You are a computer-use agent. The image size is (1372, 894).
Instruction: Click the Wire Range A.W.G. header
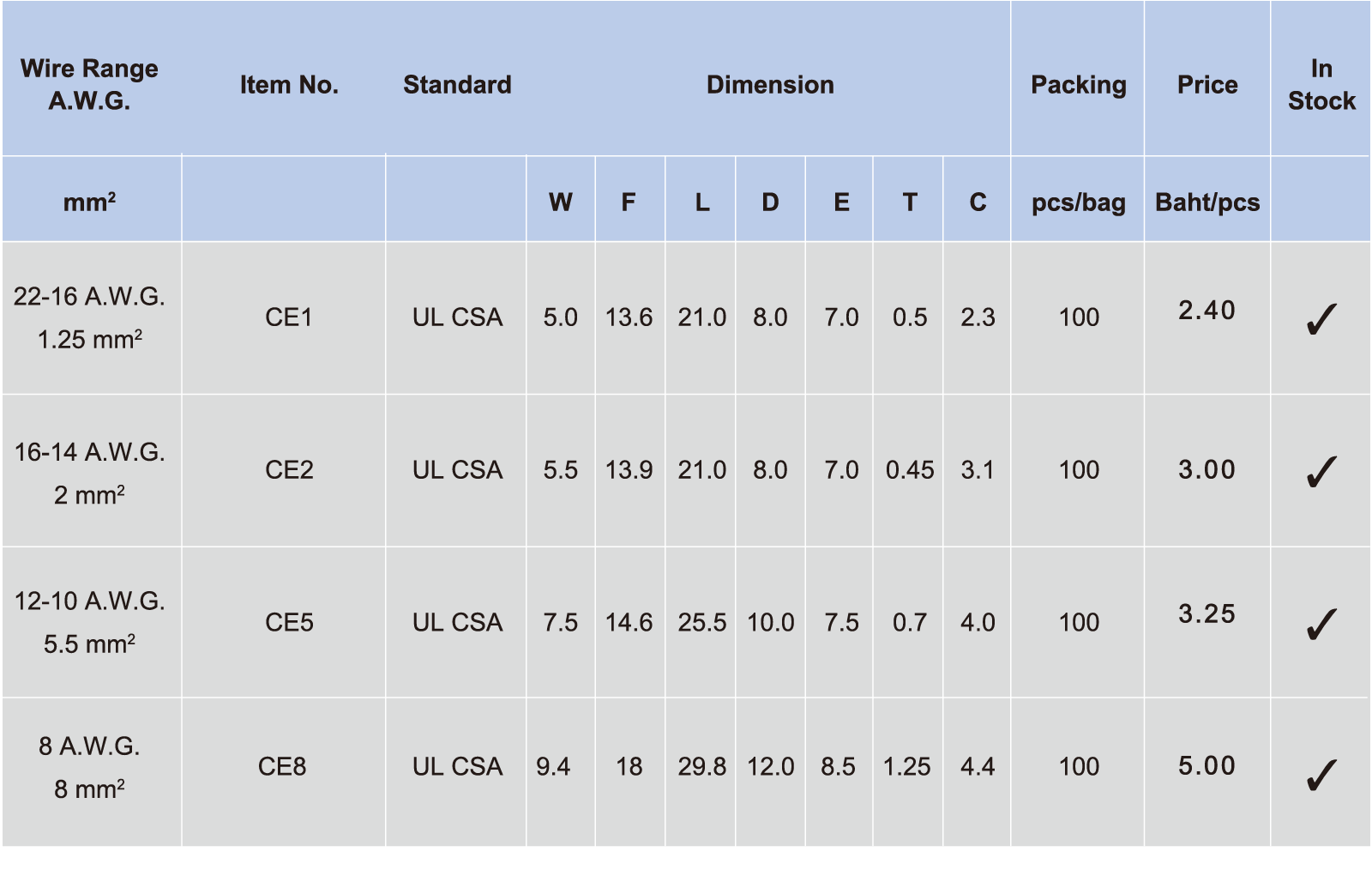click(89, 84)
